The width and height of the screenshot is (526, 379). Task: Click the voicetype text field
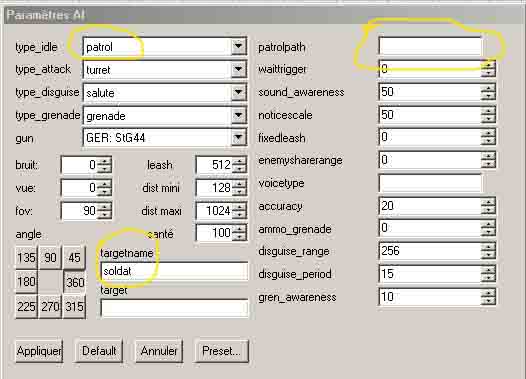[x=430, y=183]
